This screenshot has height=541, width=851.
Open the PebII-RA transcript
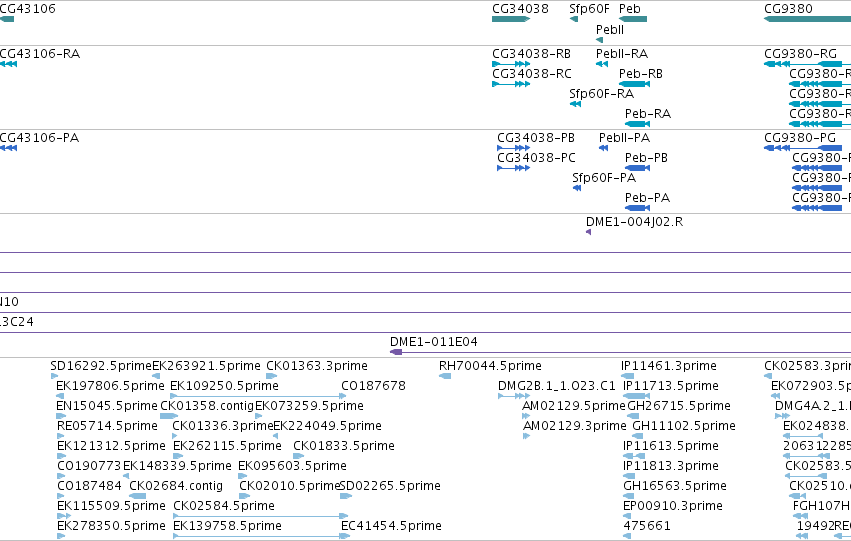621,54
